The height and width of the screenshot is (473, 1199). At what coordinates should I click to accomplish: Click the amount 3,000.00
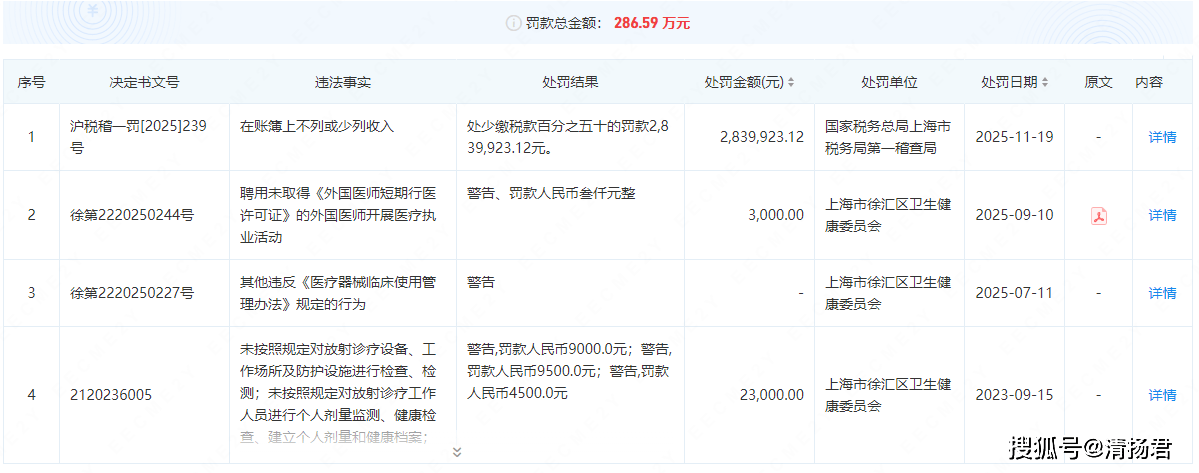click(776, 215)
